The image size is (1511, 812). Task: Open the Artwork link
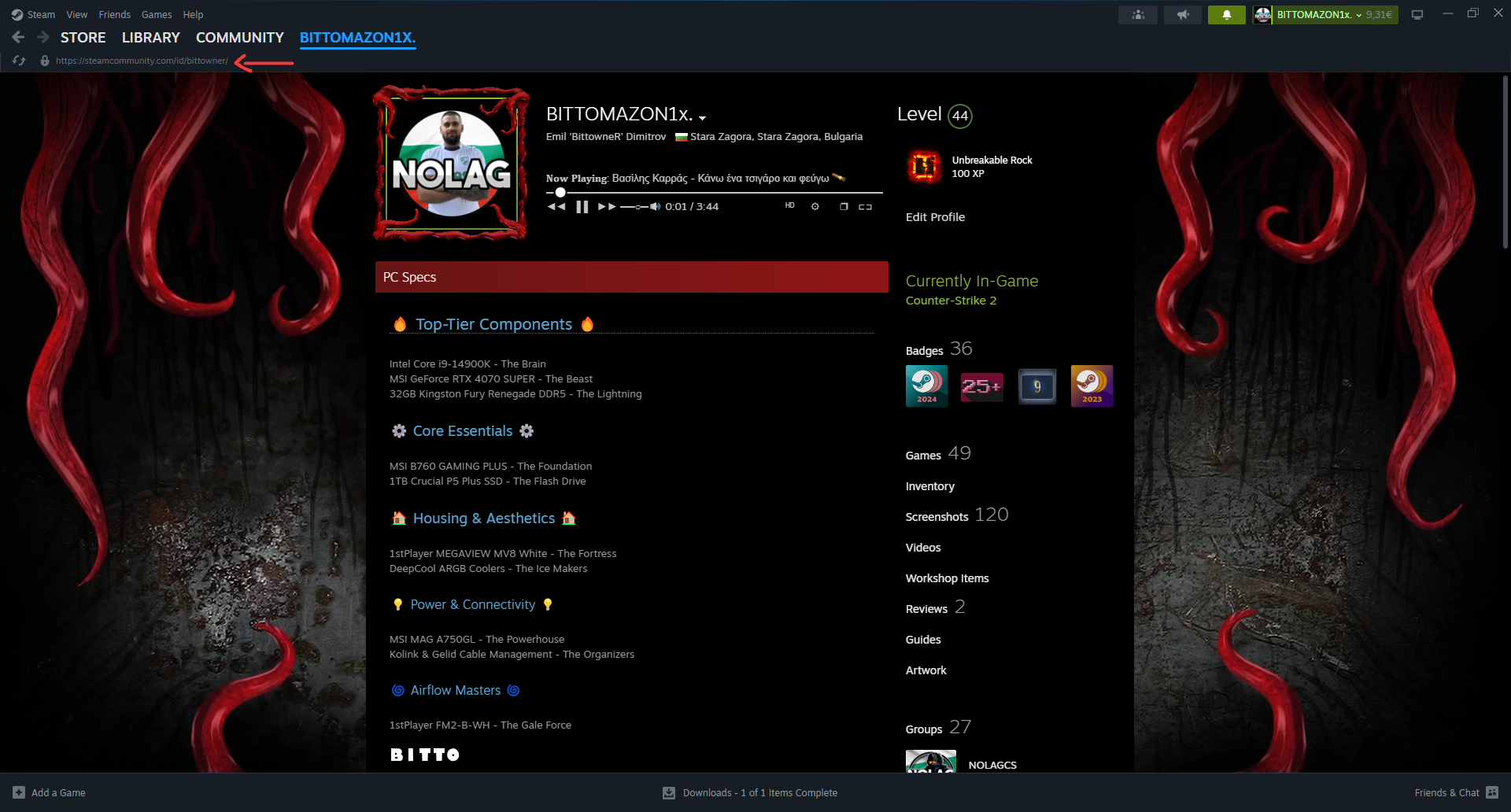click(x=925, y=670)
